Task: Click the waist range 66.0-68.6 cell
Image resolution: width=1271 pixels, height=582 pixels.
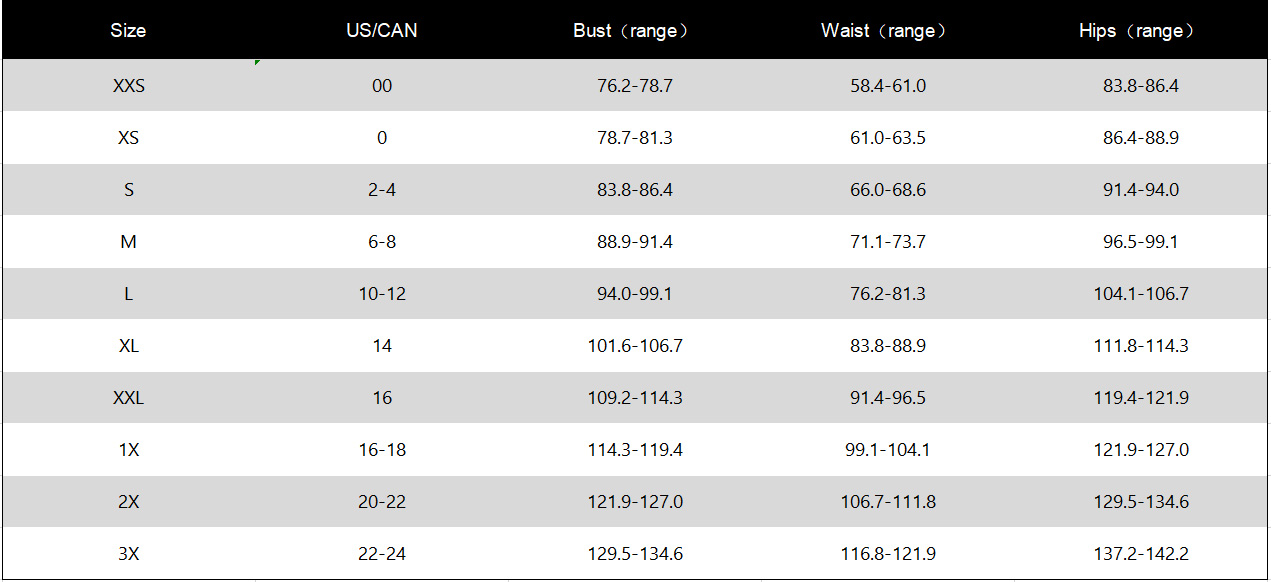Action: [x=887, y=190]
